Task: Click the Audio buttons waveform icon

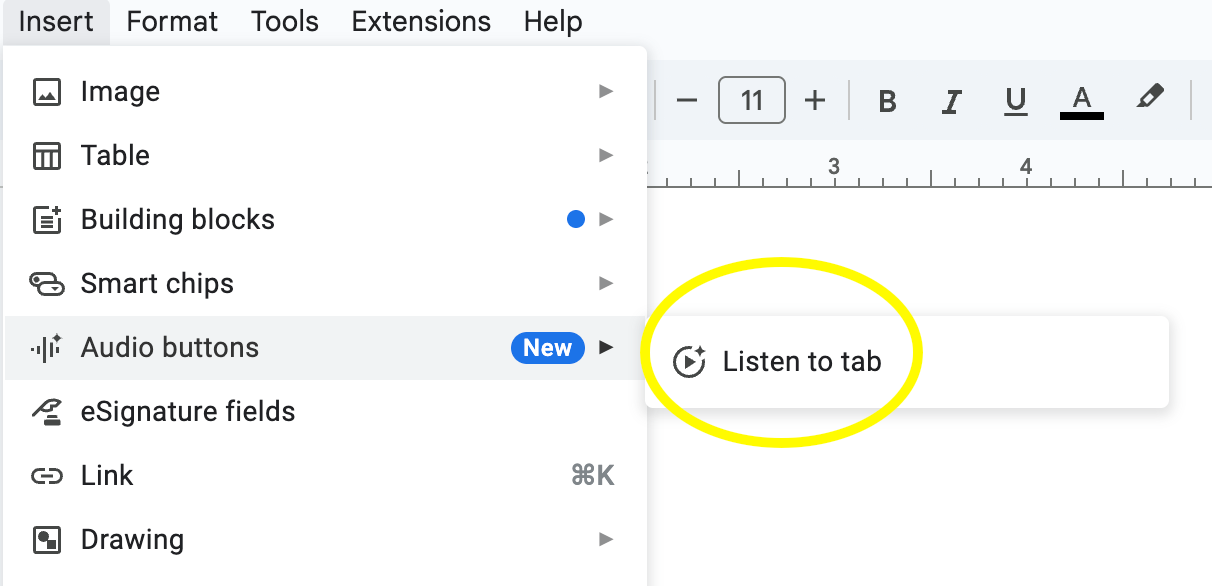Action: click(47, 348)
